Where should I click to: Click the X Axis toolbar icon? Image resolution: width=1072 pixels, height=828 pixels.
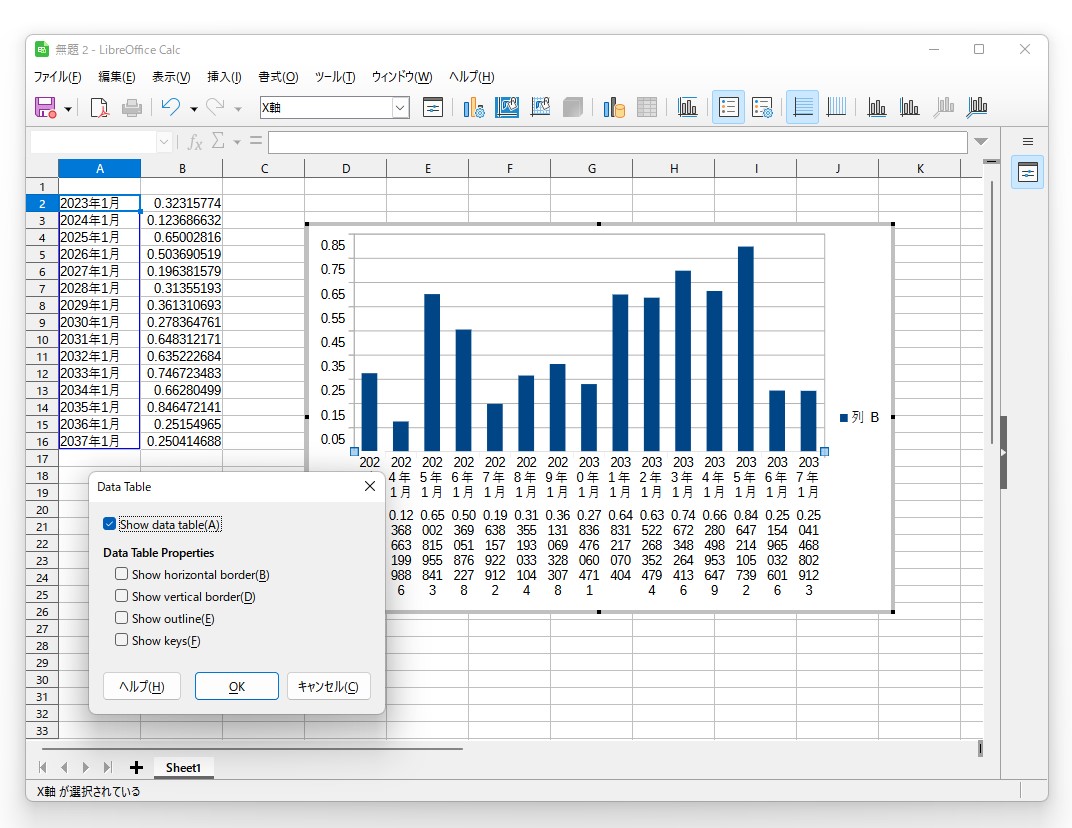click(876, 107)
